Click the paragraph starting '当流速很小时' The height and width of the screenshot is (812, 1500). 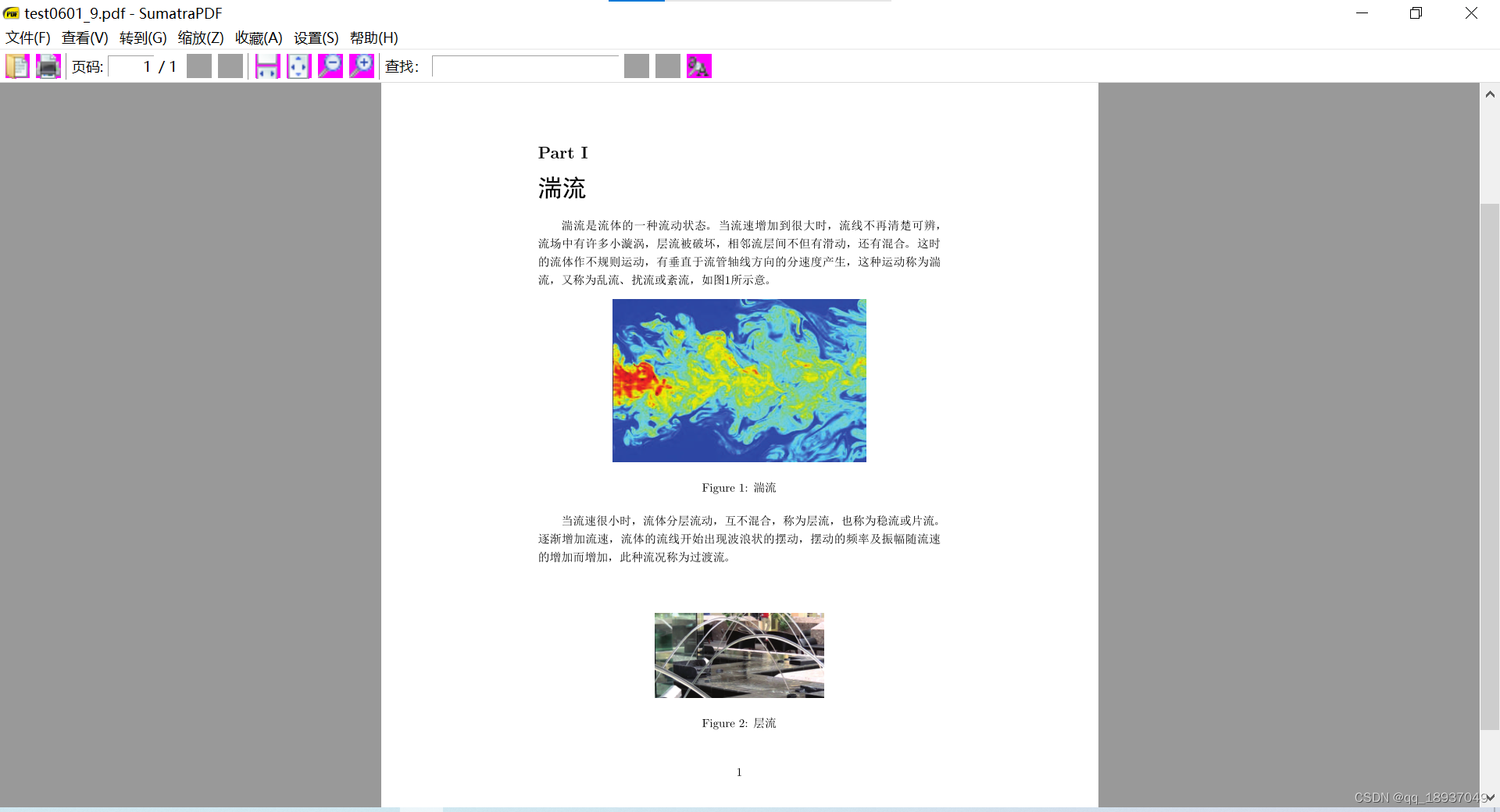pyautogui.click(x=739, y=539)
